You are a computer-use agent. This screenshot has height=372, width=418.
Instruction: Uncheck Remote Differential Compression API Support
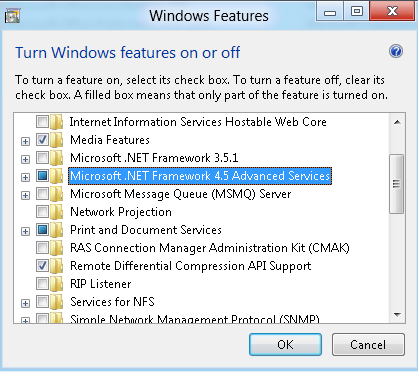tap(42, 265)
